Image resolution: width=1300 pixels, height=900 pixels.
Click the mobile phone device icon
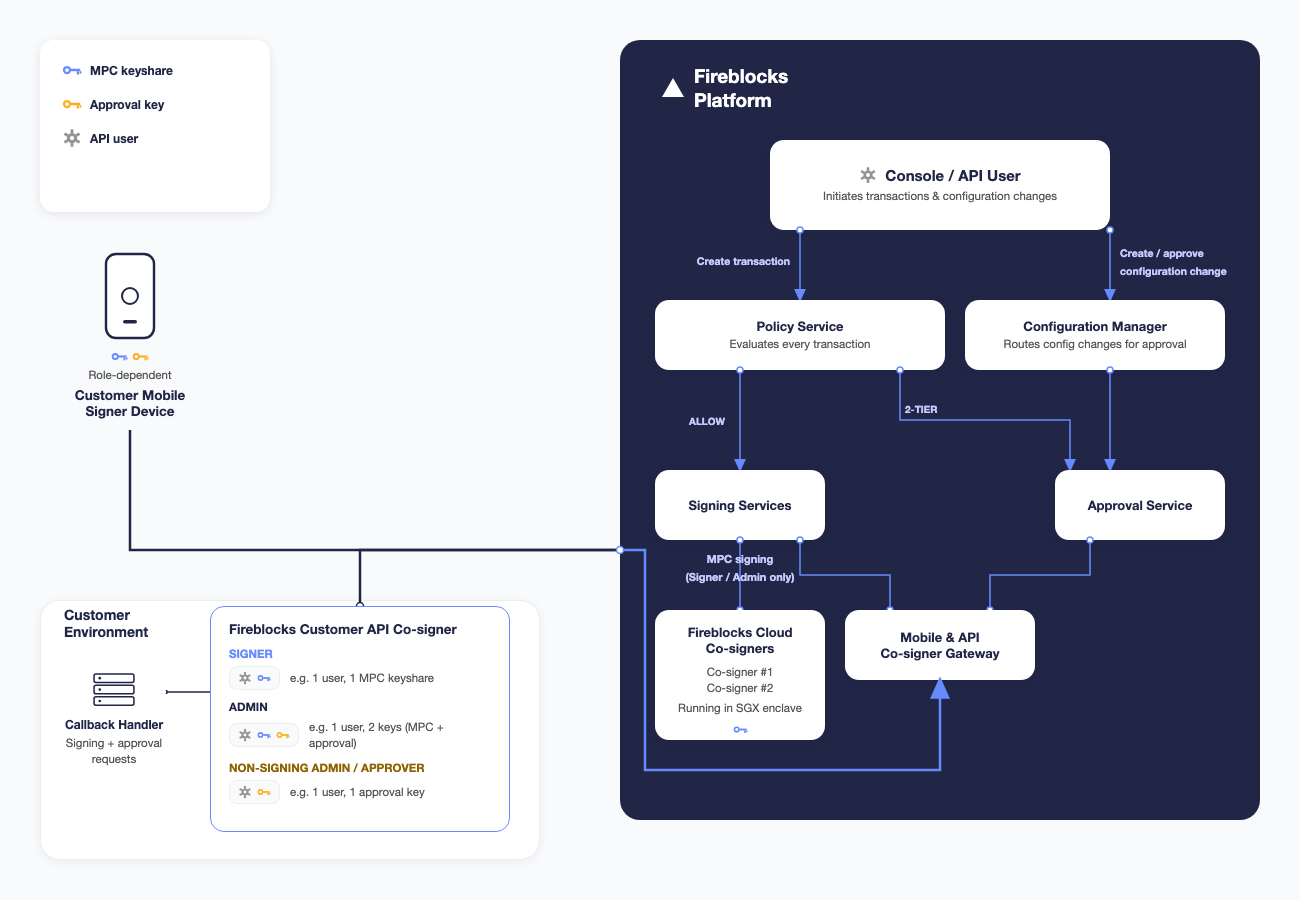[x=130, y=296]
